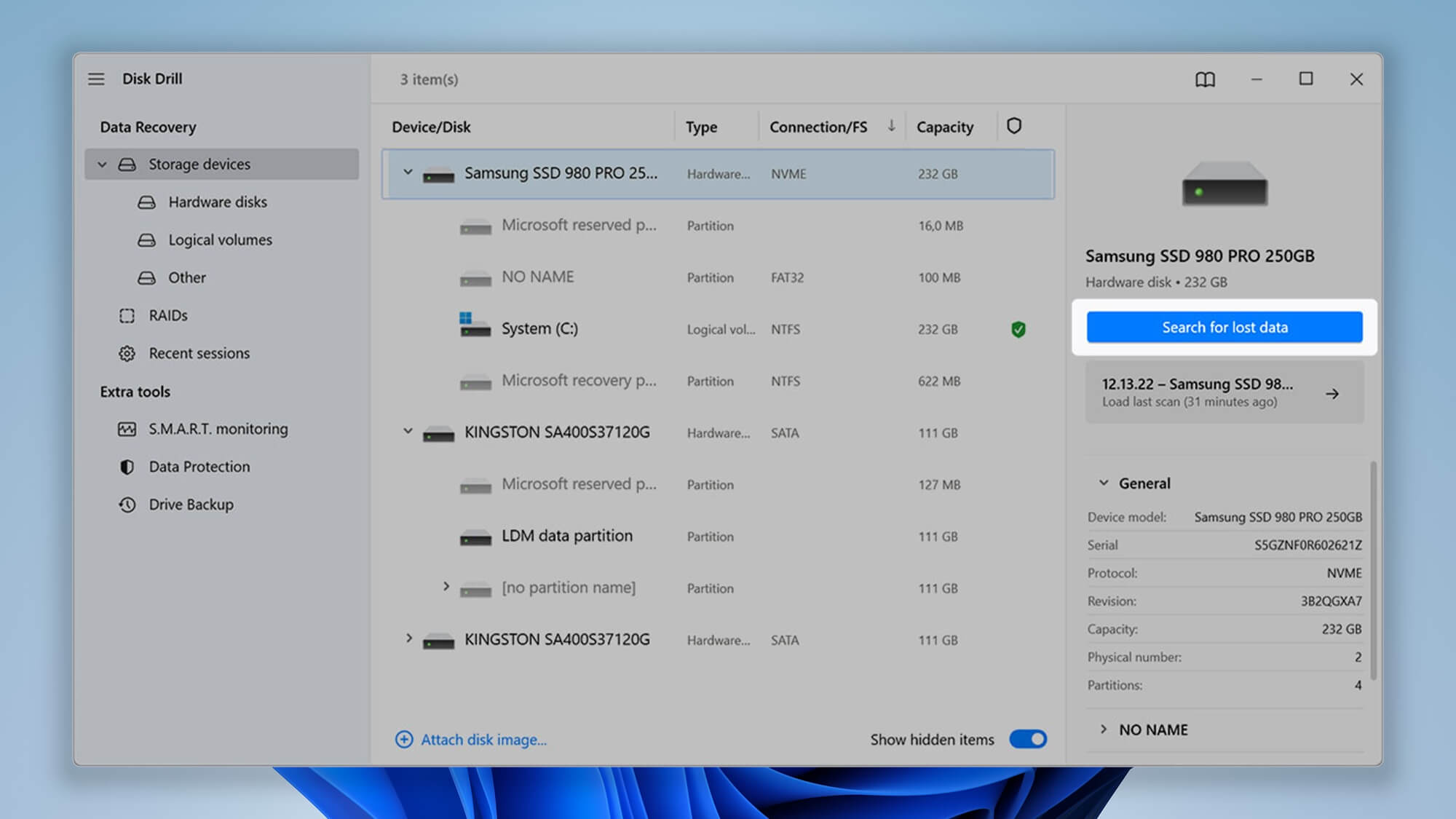Expand the NO NAME details section
The height and width of the screenshot is (819, 1456).
(x=1104, y=729)
